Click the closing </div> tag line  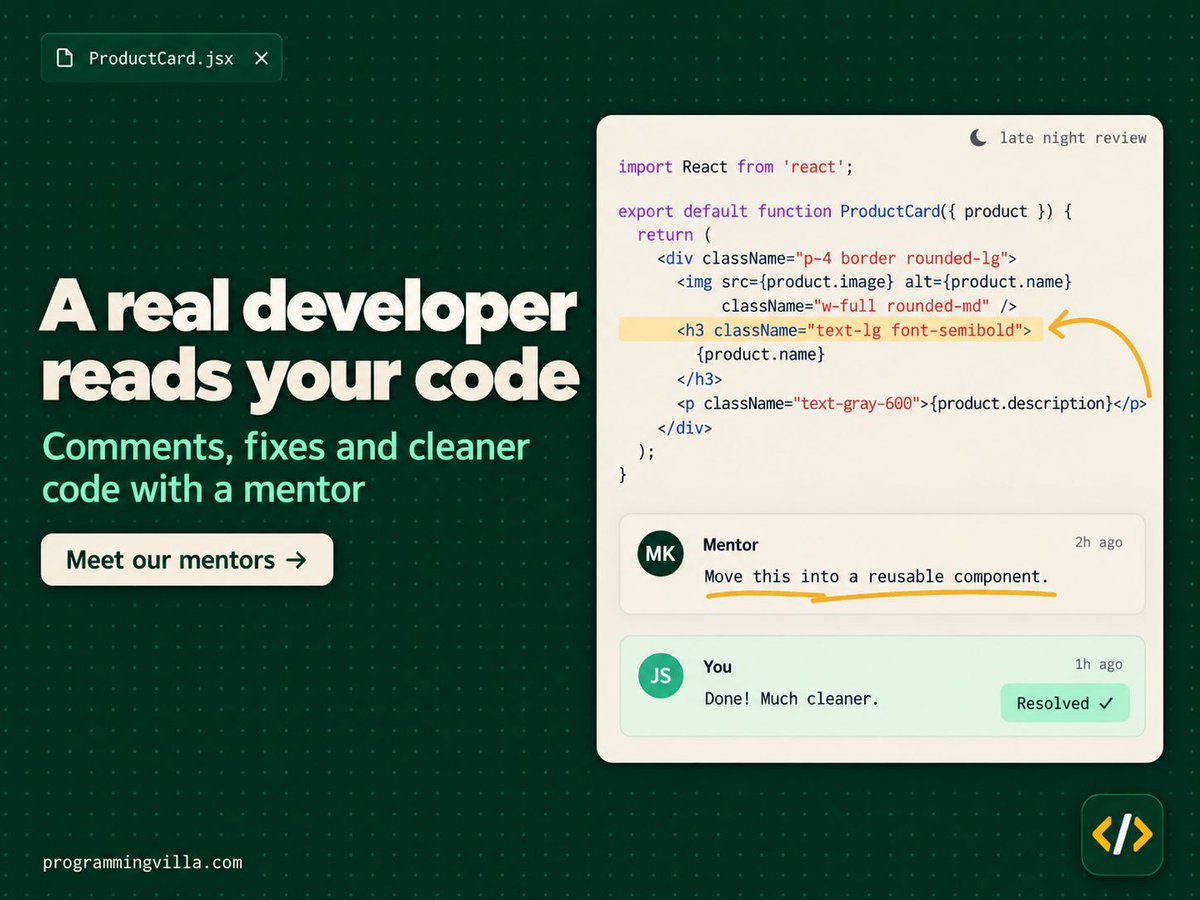684,427
